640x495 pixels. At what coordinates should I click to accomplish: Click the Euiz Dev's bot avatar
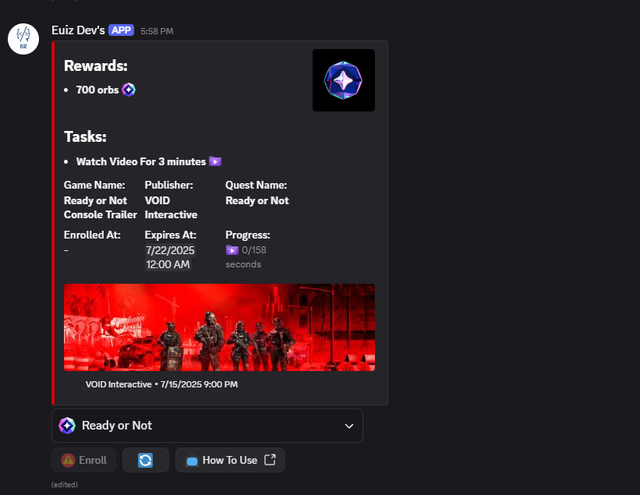pos(23,39)
